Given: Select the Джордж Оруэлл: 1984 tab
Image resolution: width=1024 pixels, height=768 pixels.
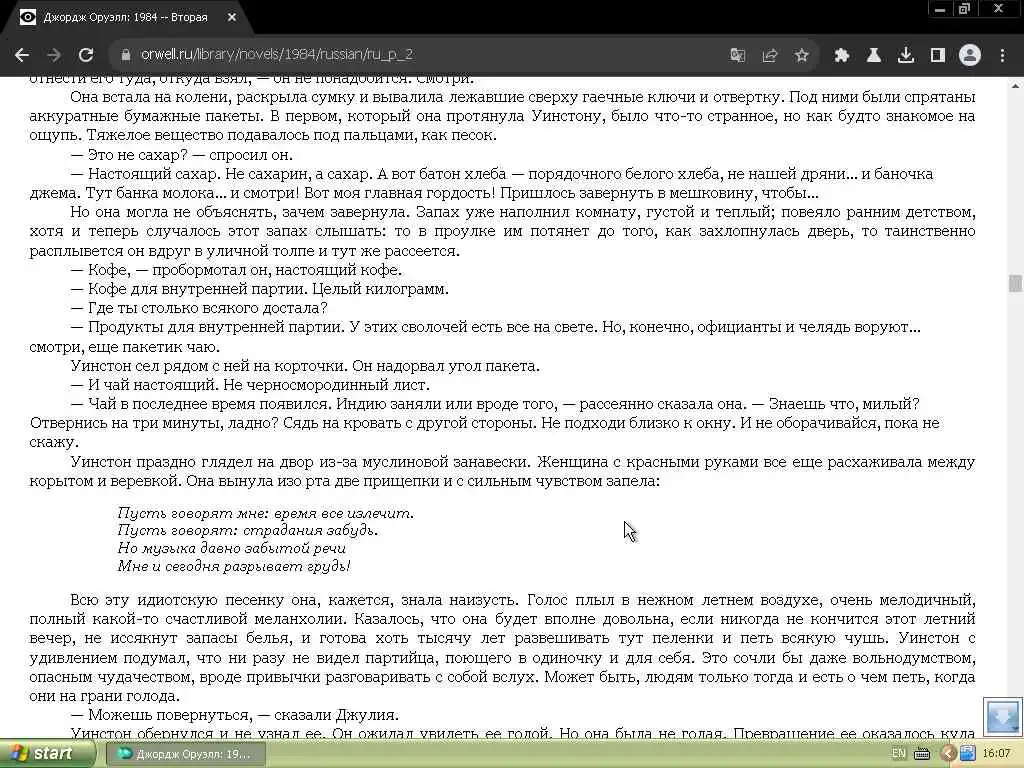Looking at the screenshot, I should tap(125, 18).
